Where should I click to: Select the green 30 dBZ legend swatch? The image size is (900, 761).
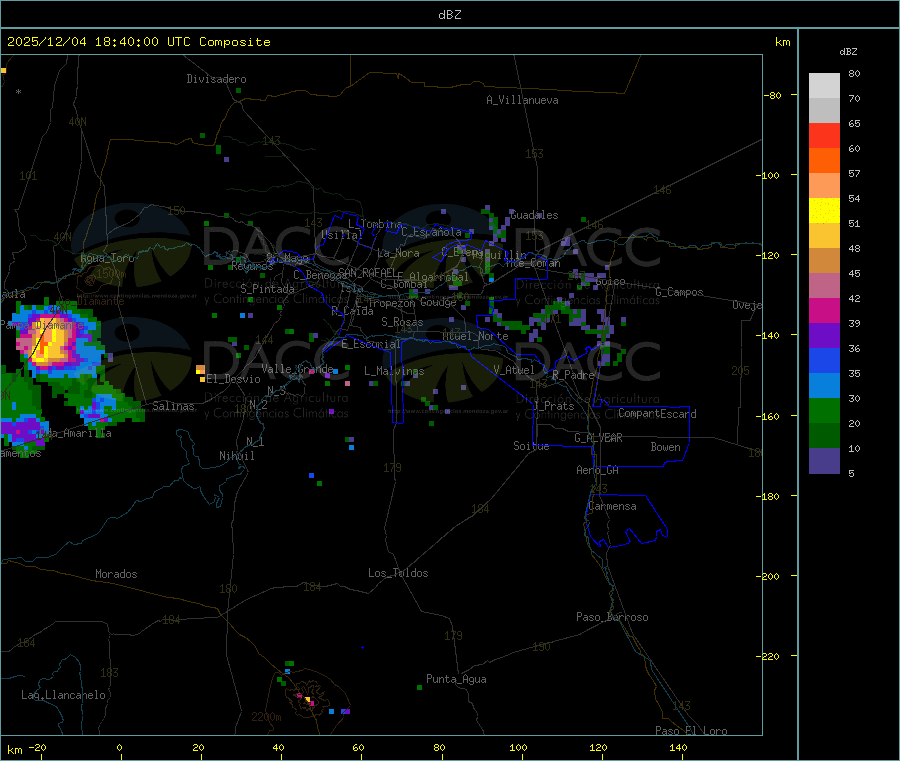824,410
